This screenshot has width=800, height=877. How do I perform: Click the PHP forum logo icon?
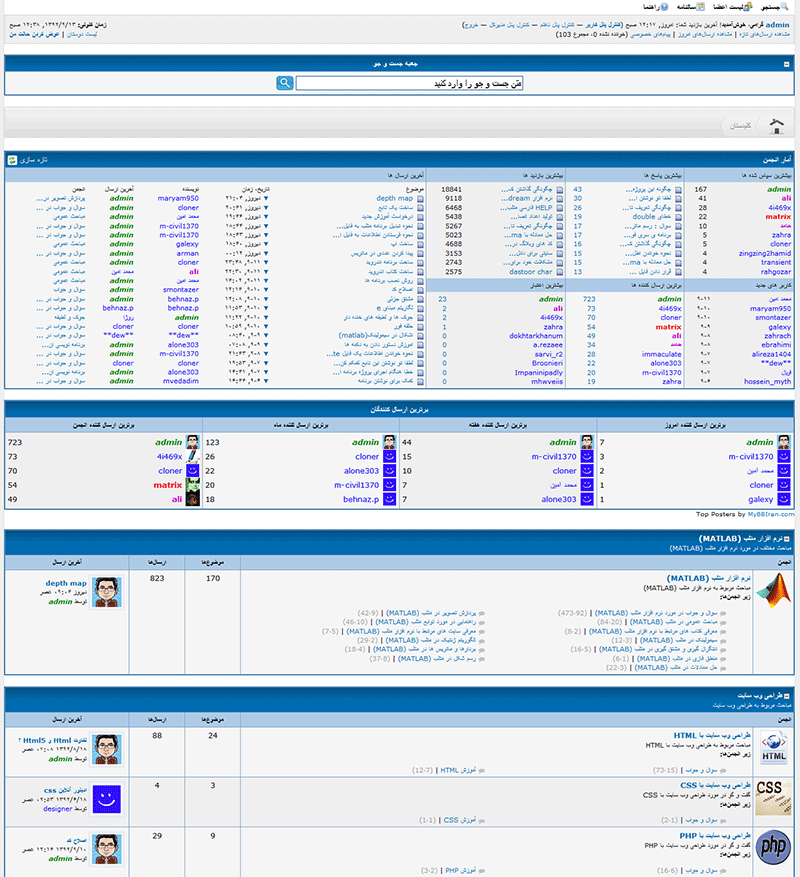click(x=773, y=847)
